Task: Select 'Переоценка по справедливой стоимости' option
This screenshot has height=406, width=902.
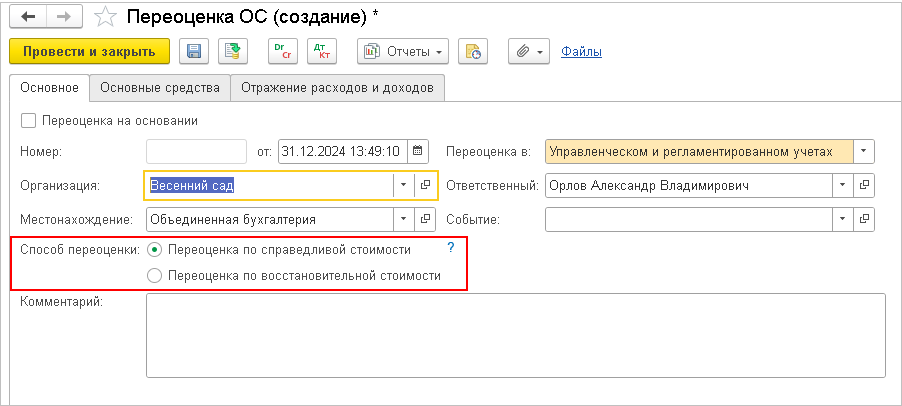Action: point(154,249)
